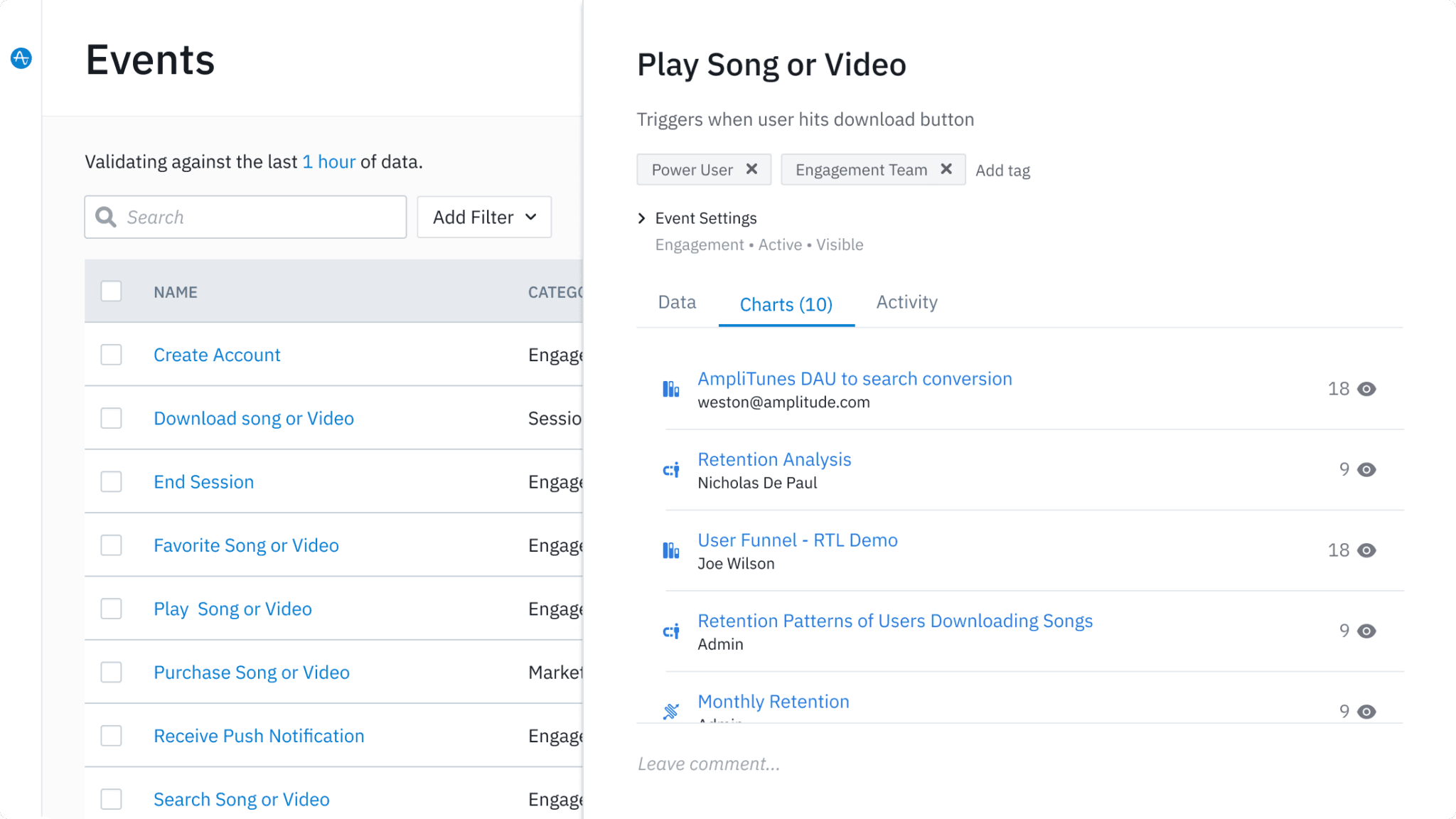
Task: Click the eye icon for Retention Analysis
Action: click(1366, 470)
